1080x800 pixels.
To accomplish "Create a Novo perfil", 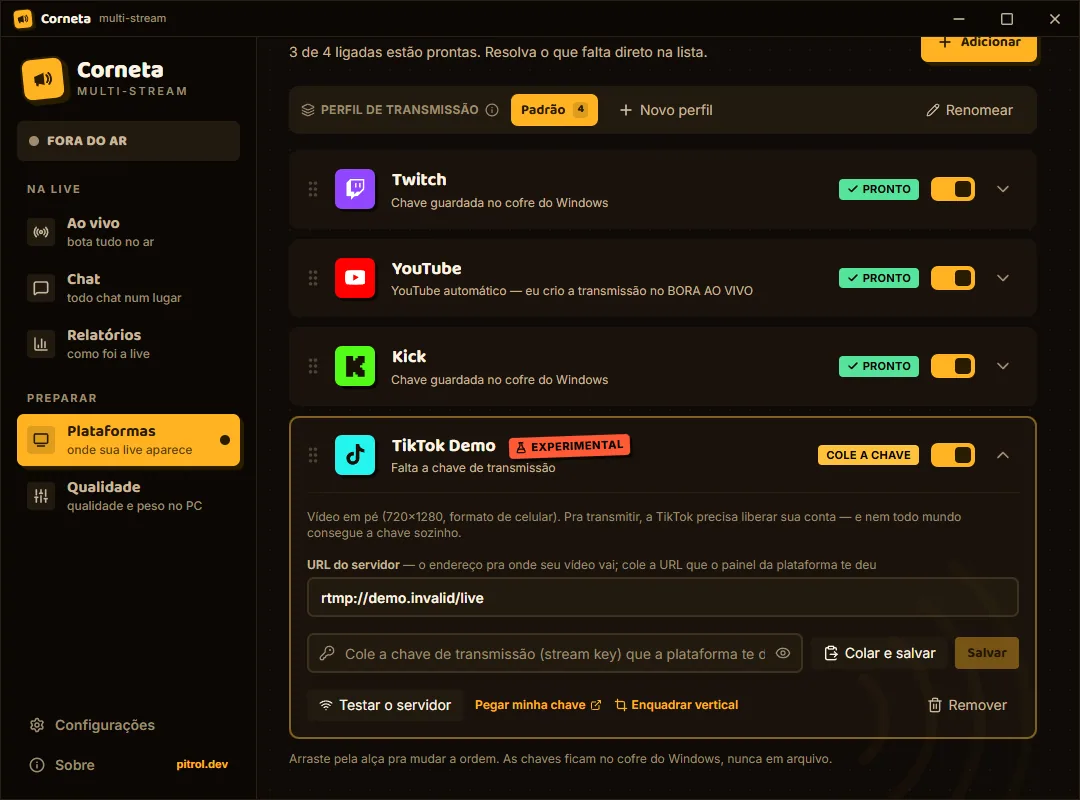I will 666,110.
